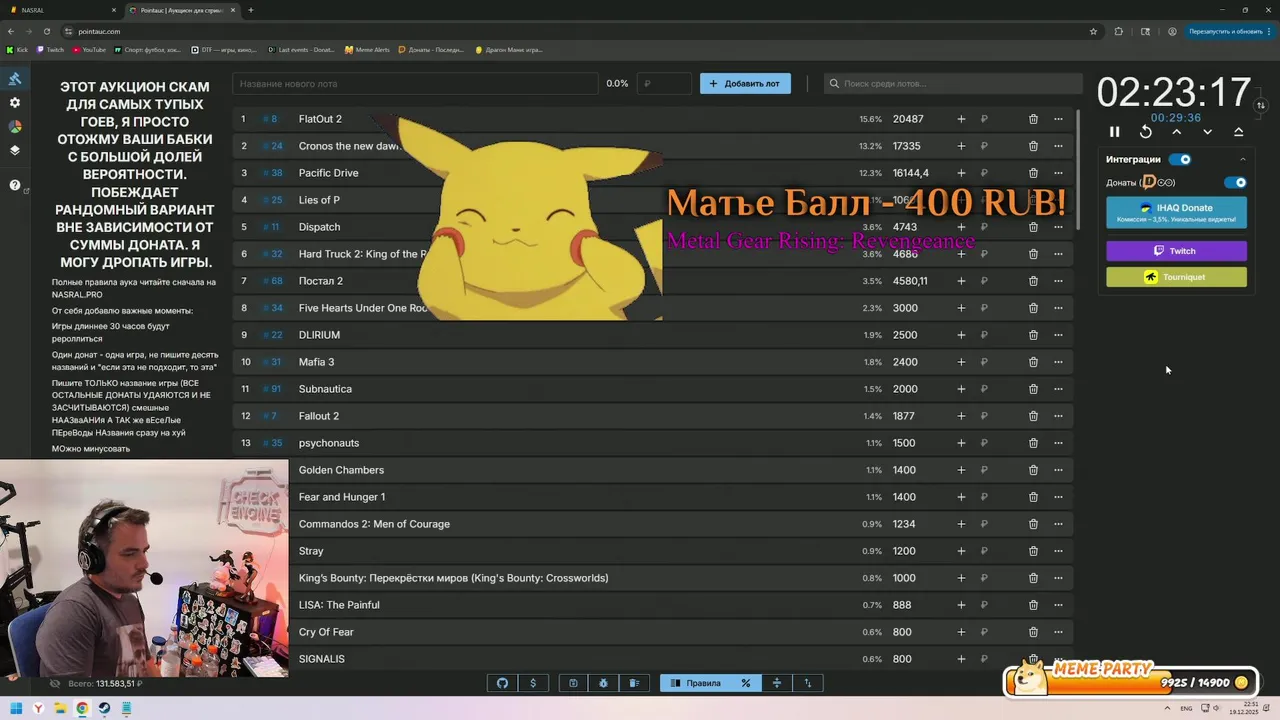1280x720 pixels.
Task: Click the dollar sign toolbar icon
Action: (x=533, y=683)
